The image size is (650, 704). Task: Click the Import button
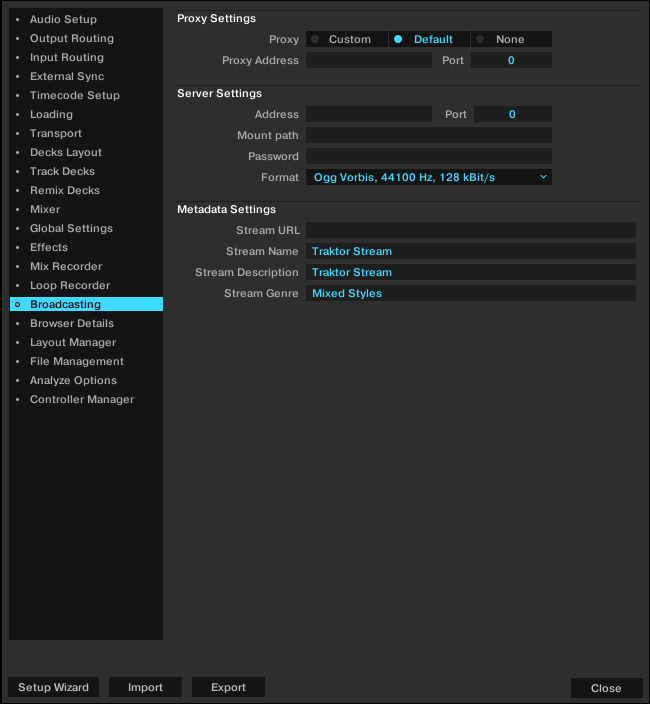click(x=145, y=687)
